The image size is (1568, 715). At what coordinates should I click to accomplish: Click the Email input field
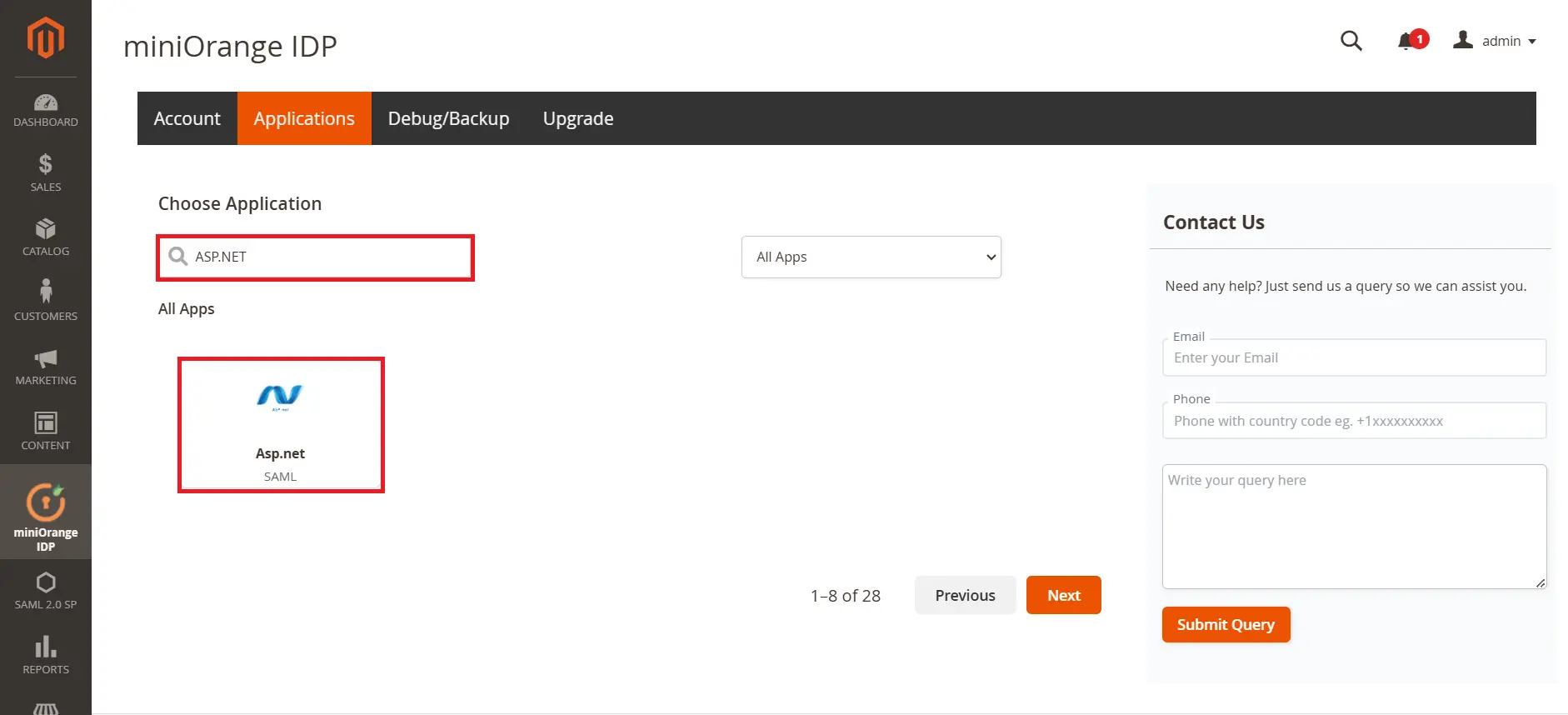pos(1354,357)
